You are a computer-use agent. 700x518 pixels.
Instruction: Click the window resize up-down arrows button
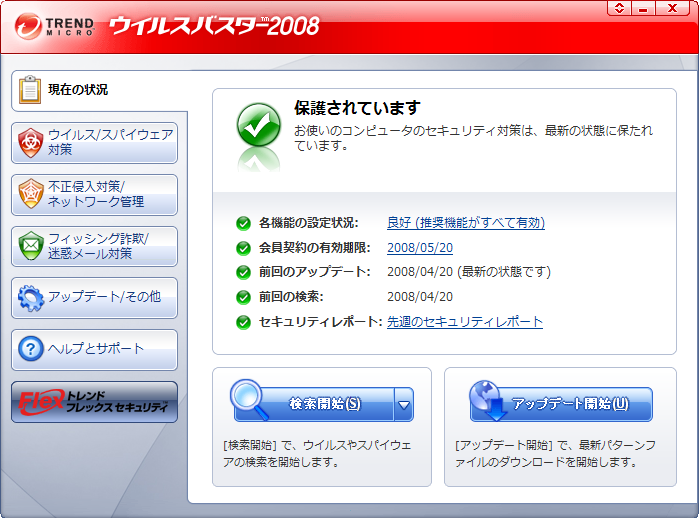pyautogui.click(x=619, y=8)
